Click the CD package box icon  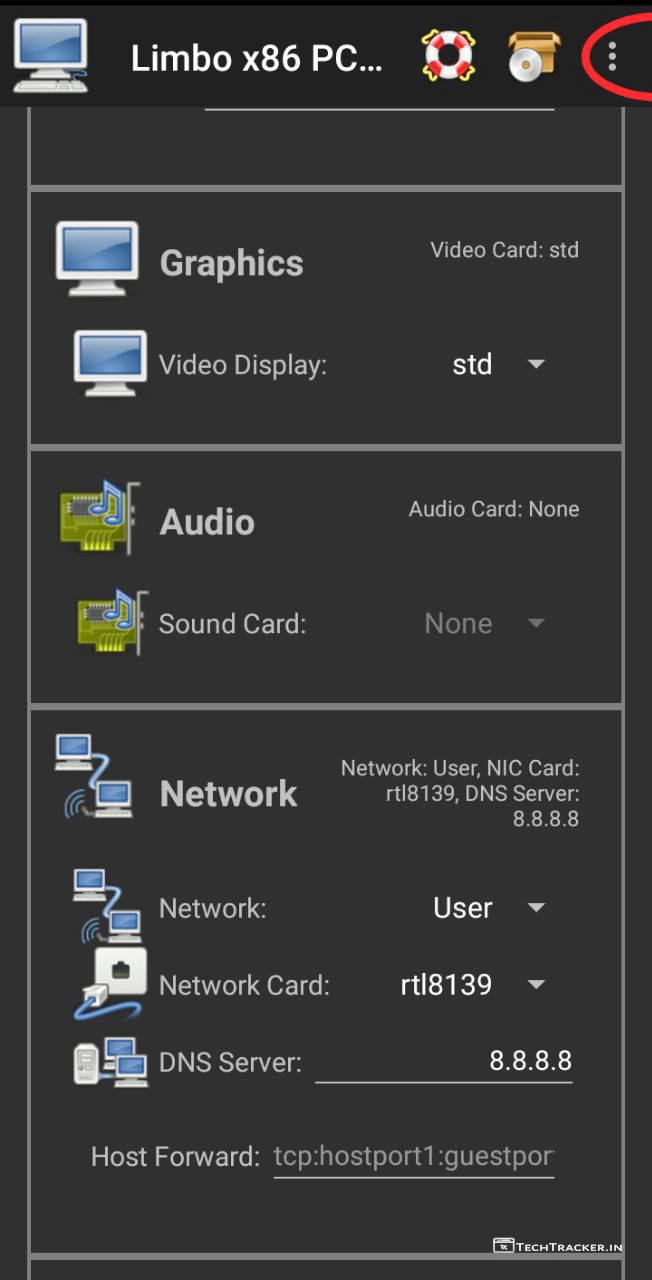click(532, 55)
